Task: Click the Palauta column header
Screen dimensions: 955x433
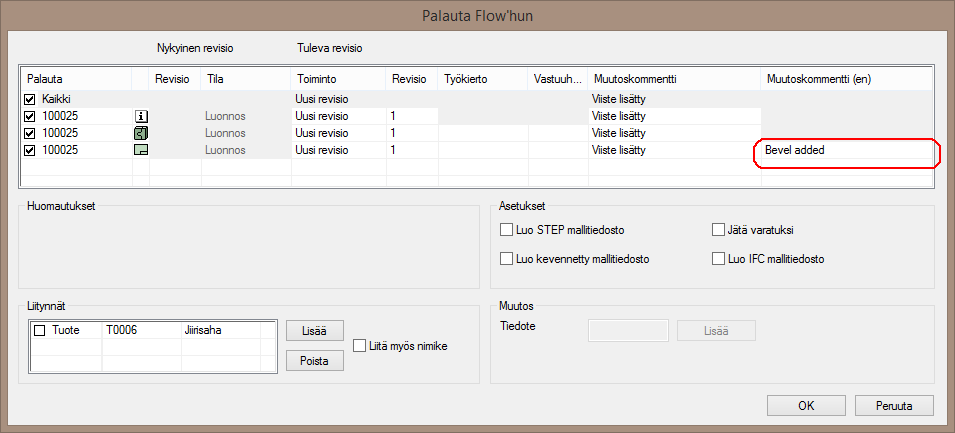Action: click(x=75, y=79)
